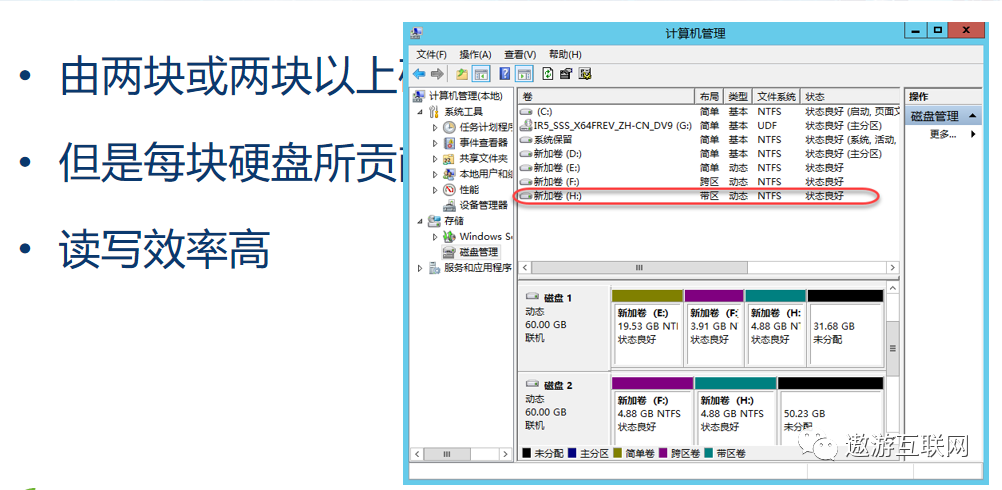The image size is (1002, 490).
Task: Click the disk view vertical scrollbar thumb
Action: [893, 349]
